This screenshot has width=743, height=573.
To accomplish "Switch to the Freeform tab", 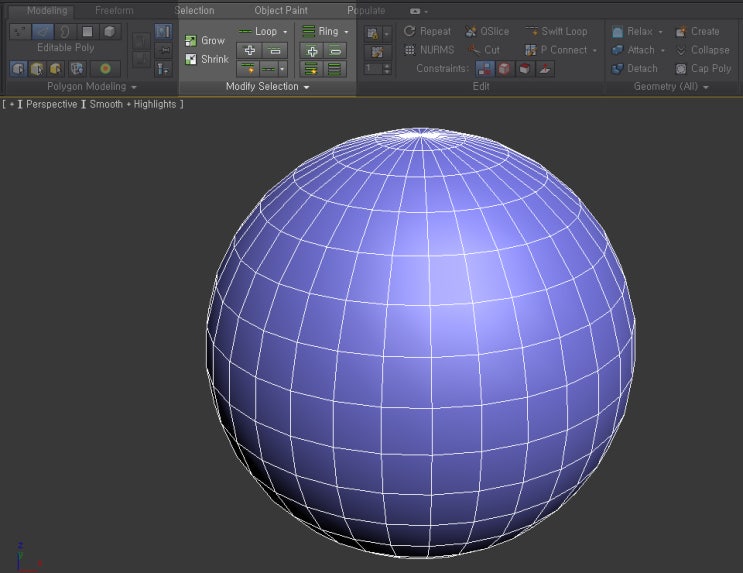I will pyautogui.click(x=114, y=10).
